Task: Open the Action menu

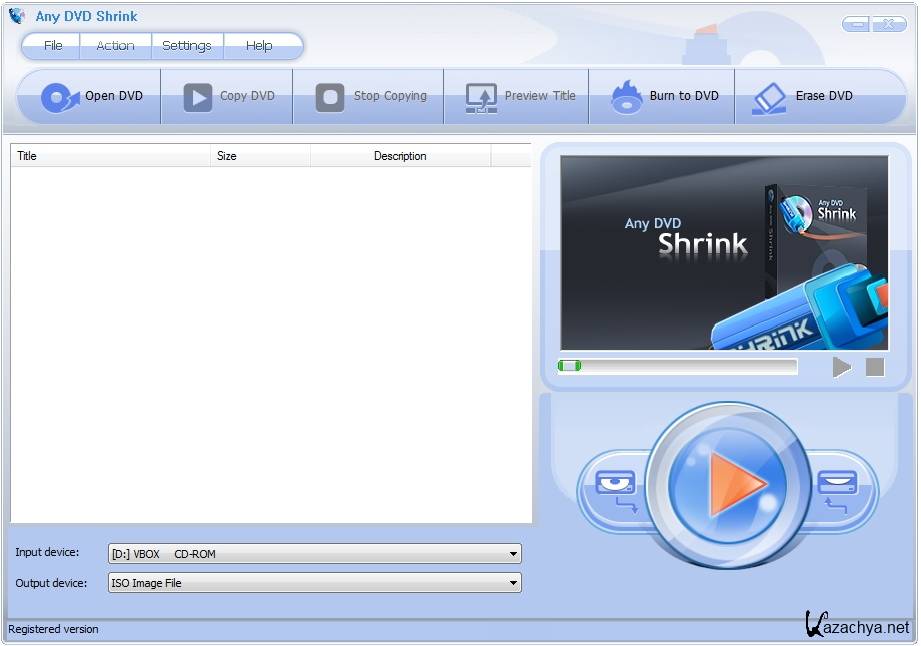Action: coord(115,46)
